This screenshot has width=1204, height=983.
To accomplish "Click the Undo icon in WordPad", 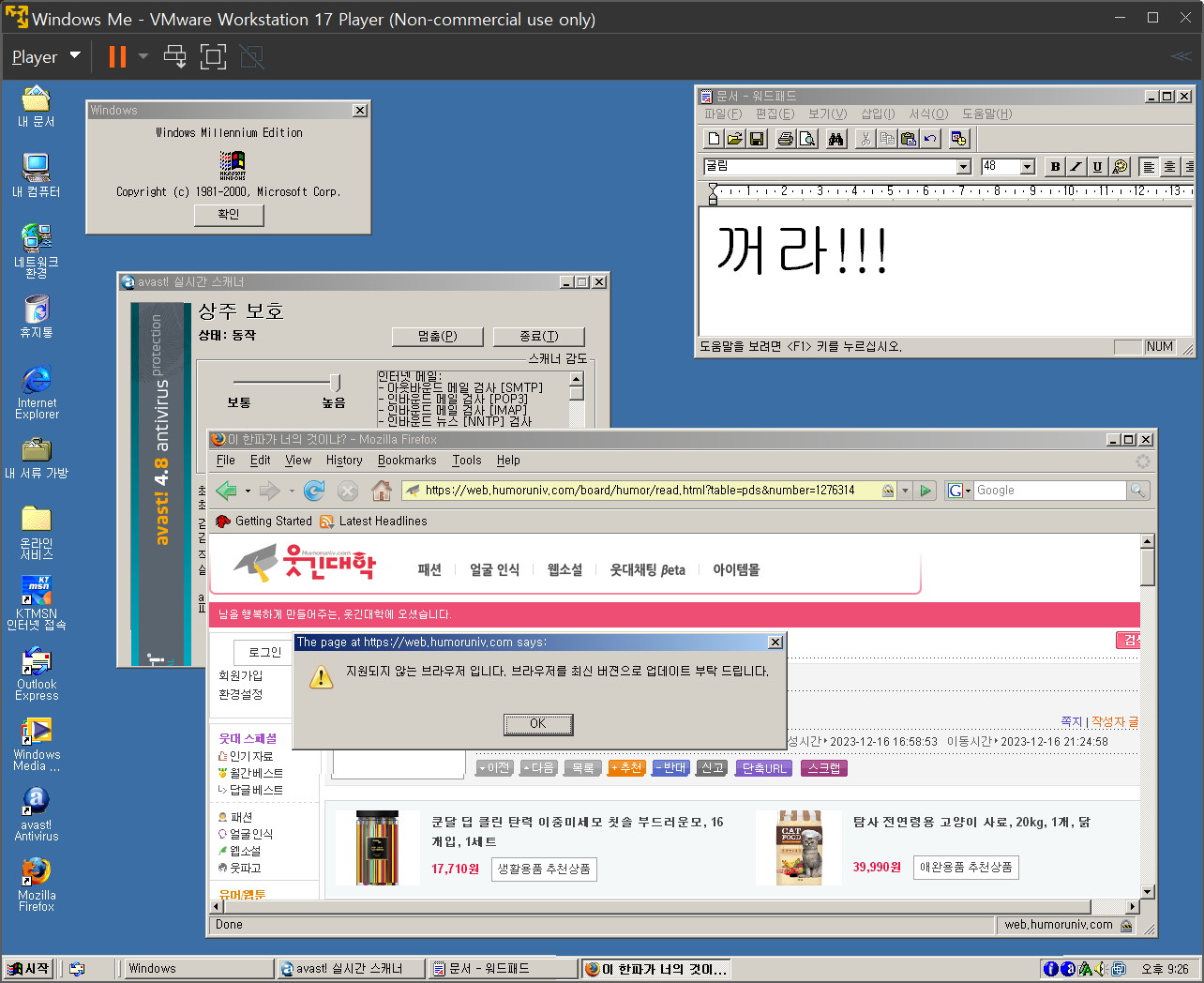I will tap(930, 139).
